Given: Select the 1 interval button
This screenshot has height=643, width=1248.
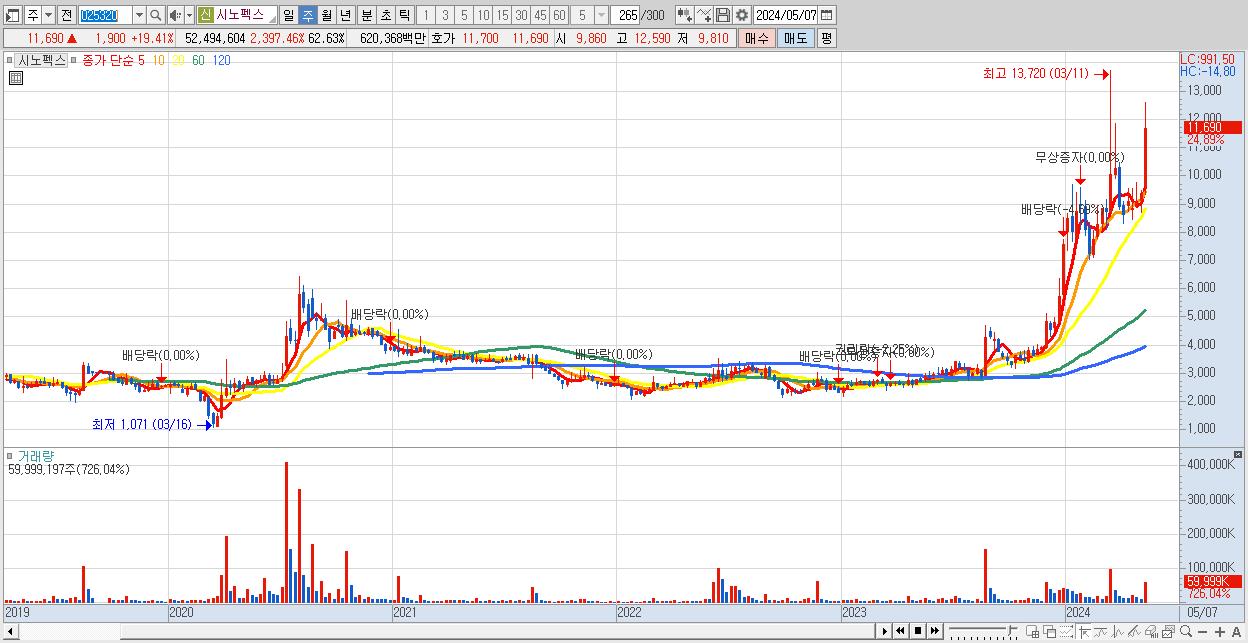Looking at the screenshot, I should coord(425,15).
